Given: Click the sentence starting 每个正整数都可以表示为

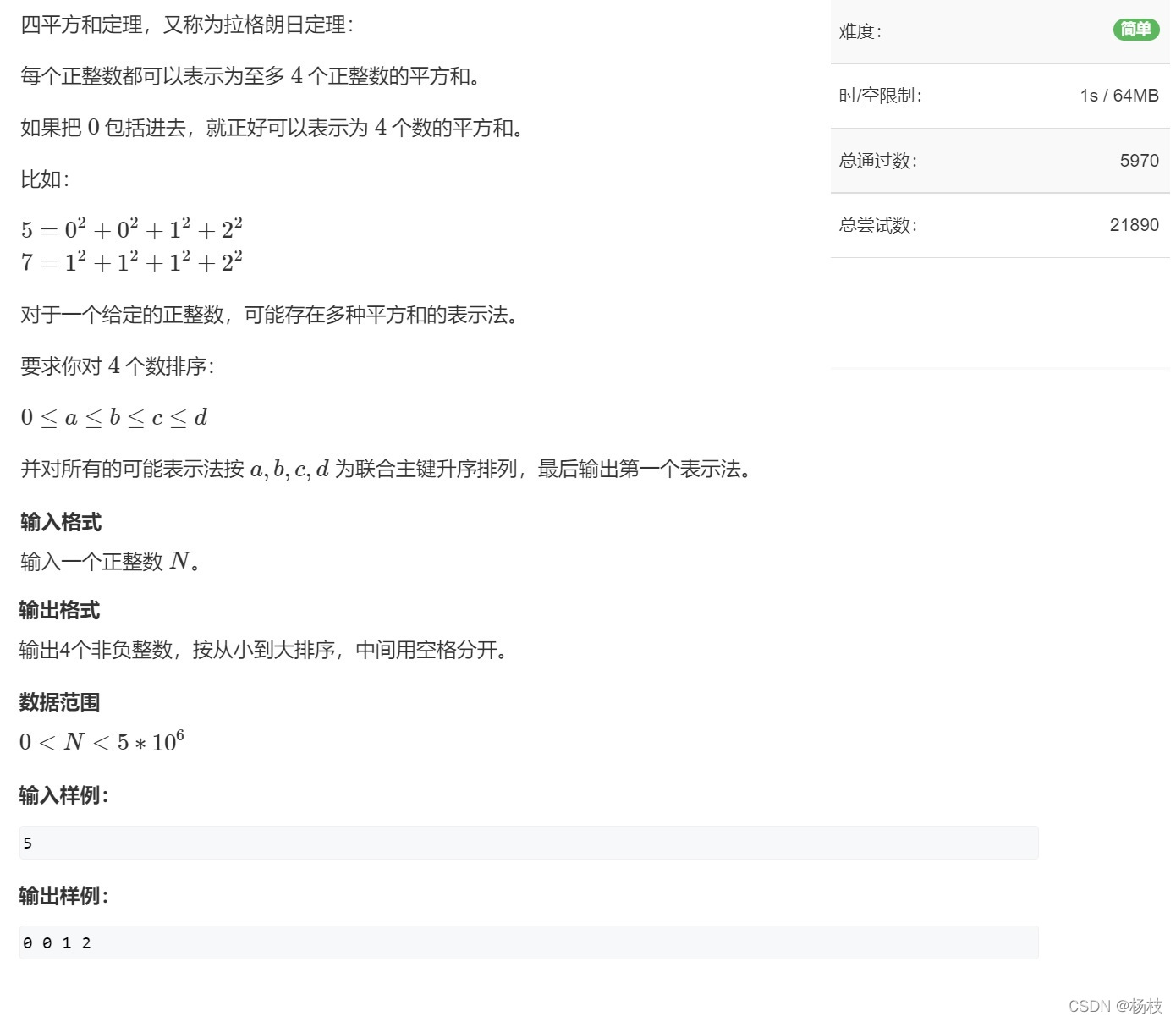Looking at the screenshot, I should [252, 76].
